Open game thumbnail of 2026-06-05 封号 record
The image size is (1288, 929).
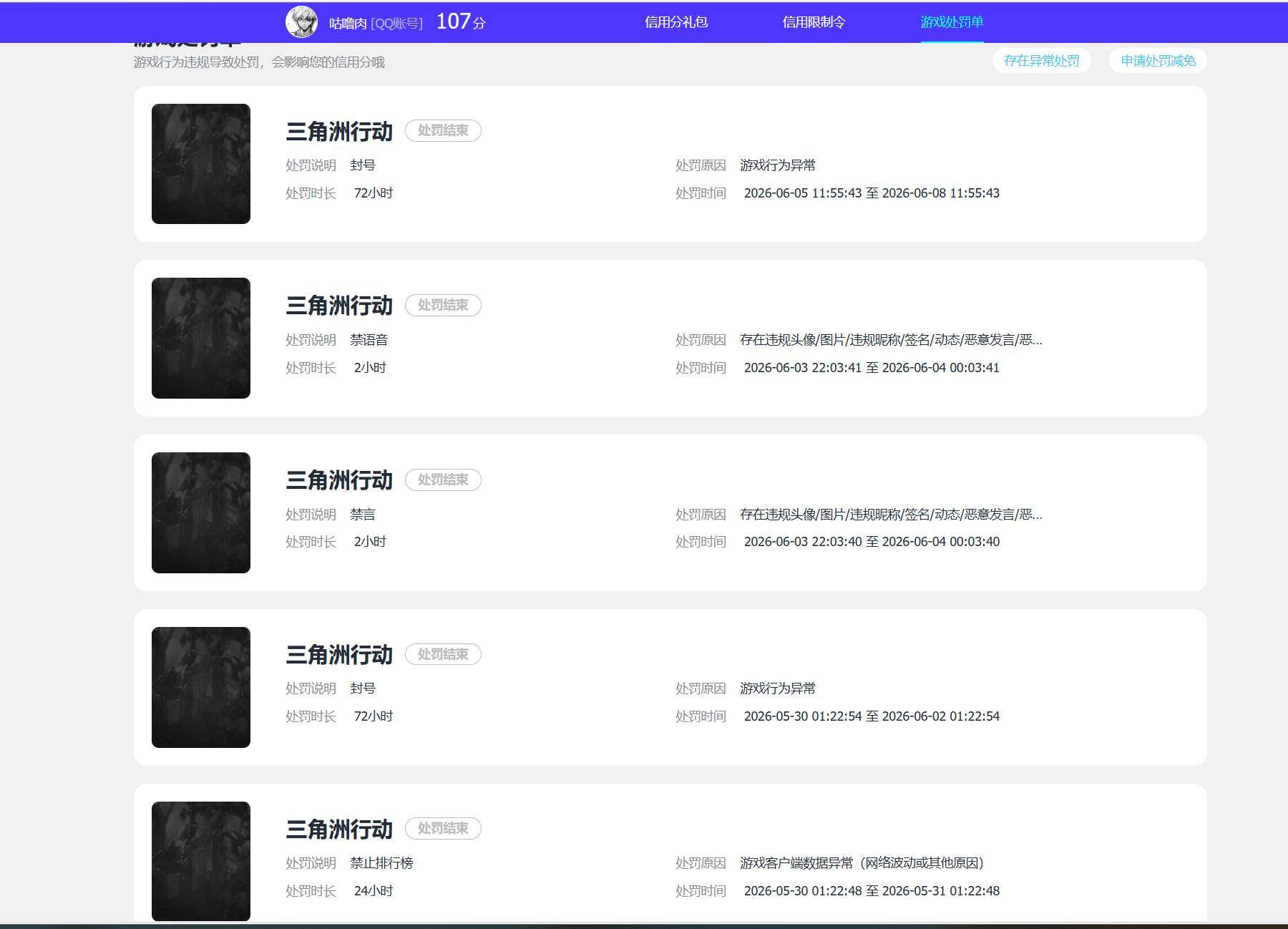201,164
